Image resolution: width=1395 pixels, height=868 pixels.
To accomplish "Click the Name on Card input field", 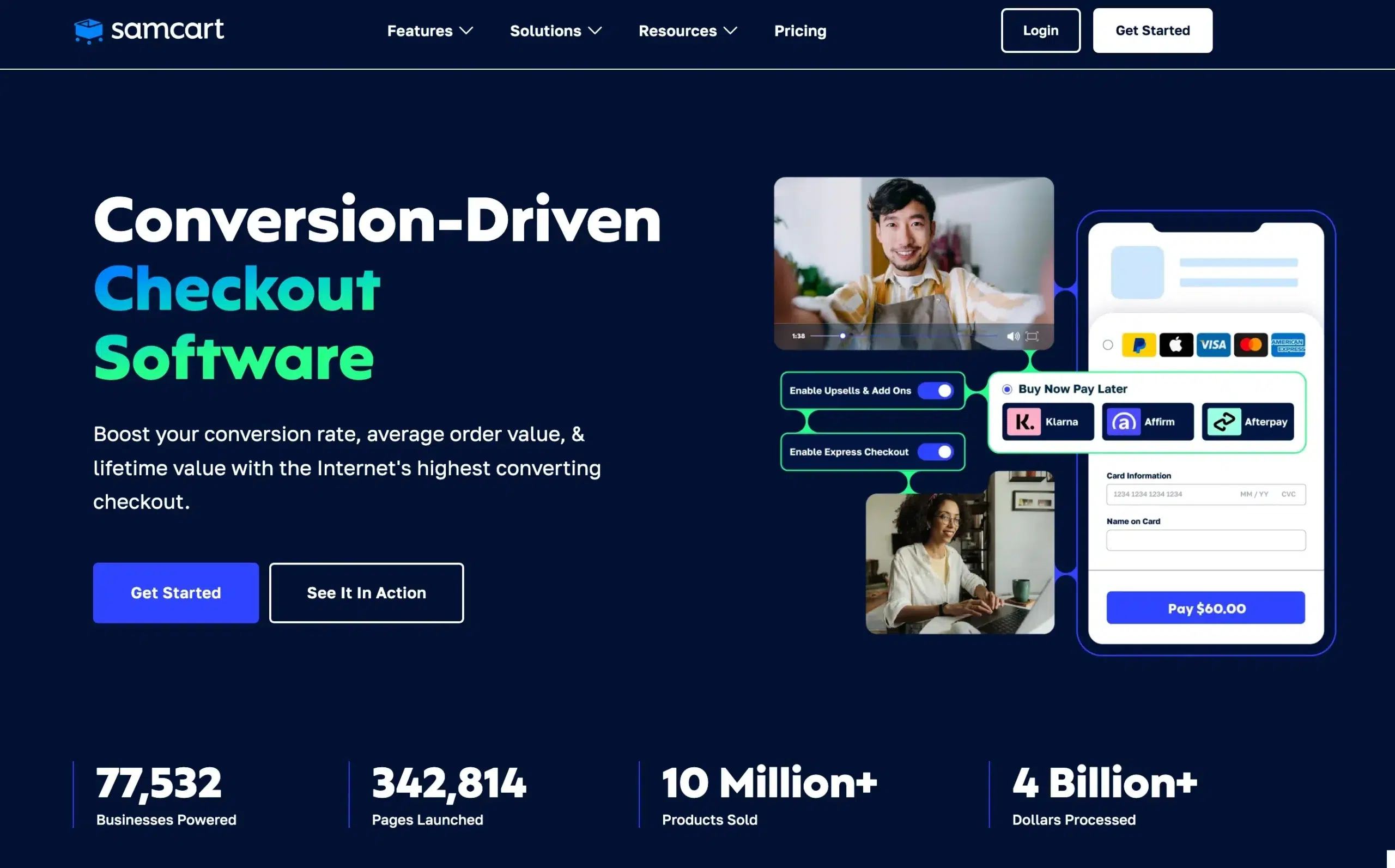I will pyautogui.click(x=1206, y=540).
